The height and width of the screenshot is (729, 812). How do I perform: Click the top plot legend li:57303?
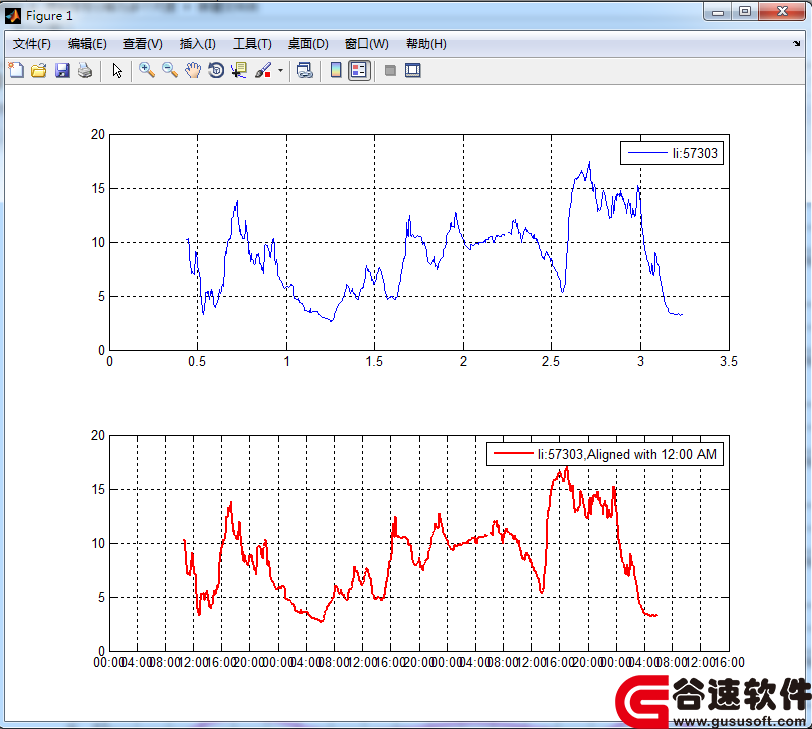tap(672, 153)
